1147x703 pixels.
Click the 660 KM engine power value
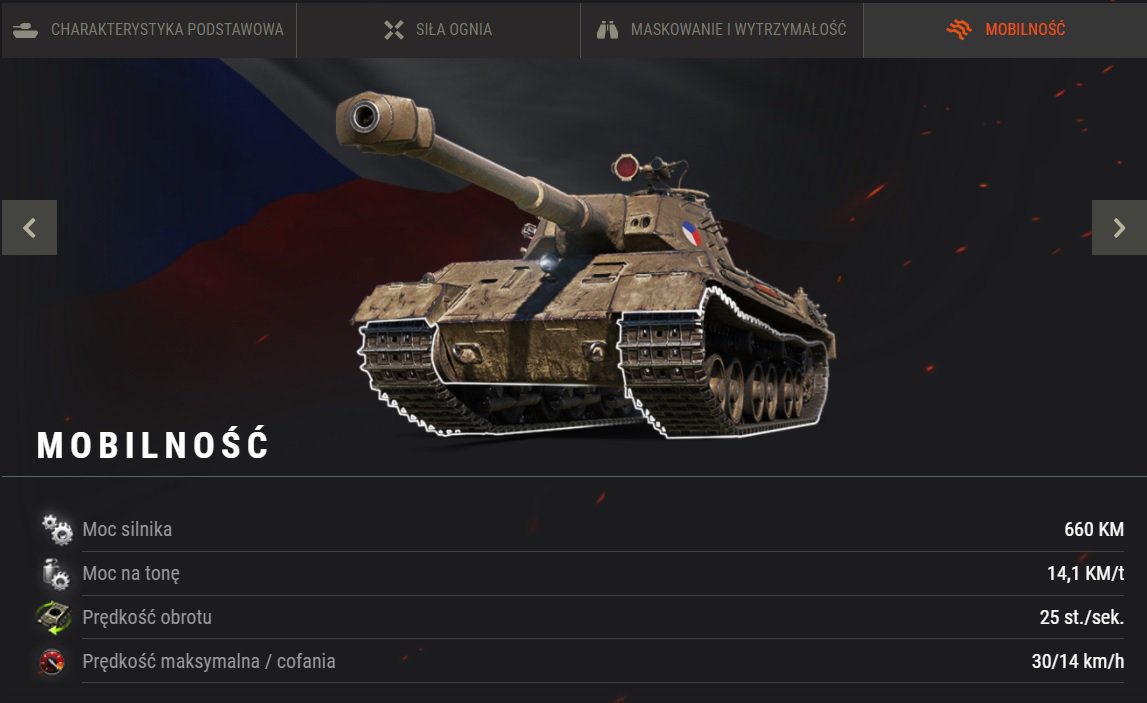[1094, 529]
